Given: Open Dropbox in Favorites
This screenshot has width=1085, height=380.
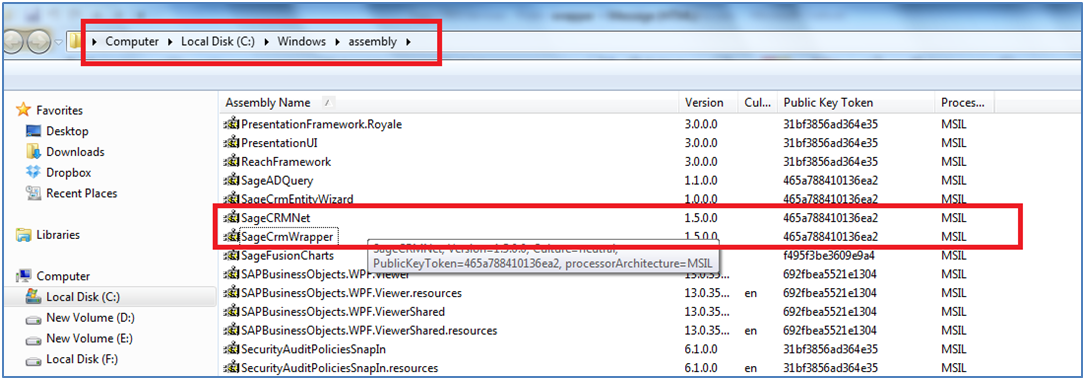Looking at the screenshot, I should coord(69,172).
